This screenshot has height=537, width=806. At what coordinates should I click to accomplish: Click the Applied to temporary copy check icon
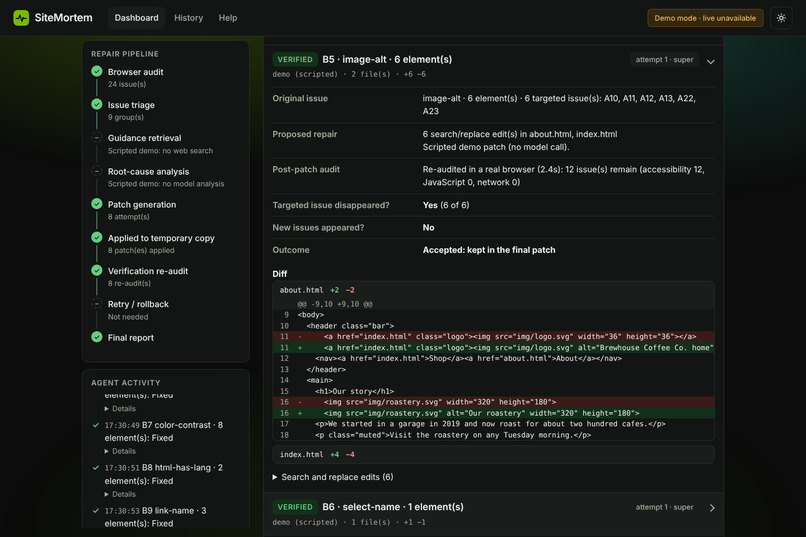pos(97,237)
